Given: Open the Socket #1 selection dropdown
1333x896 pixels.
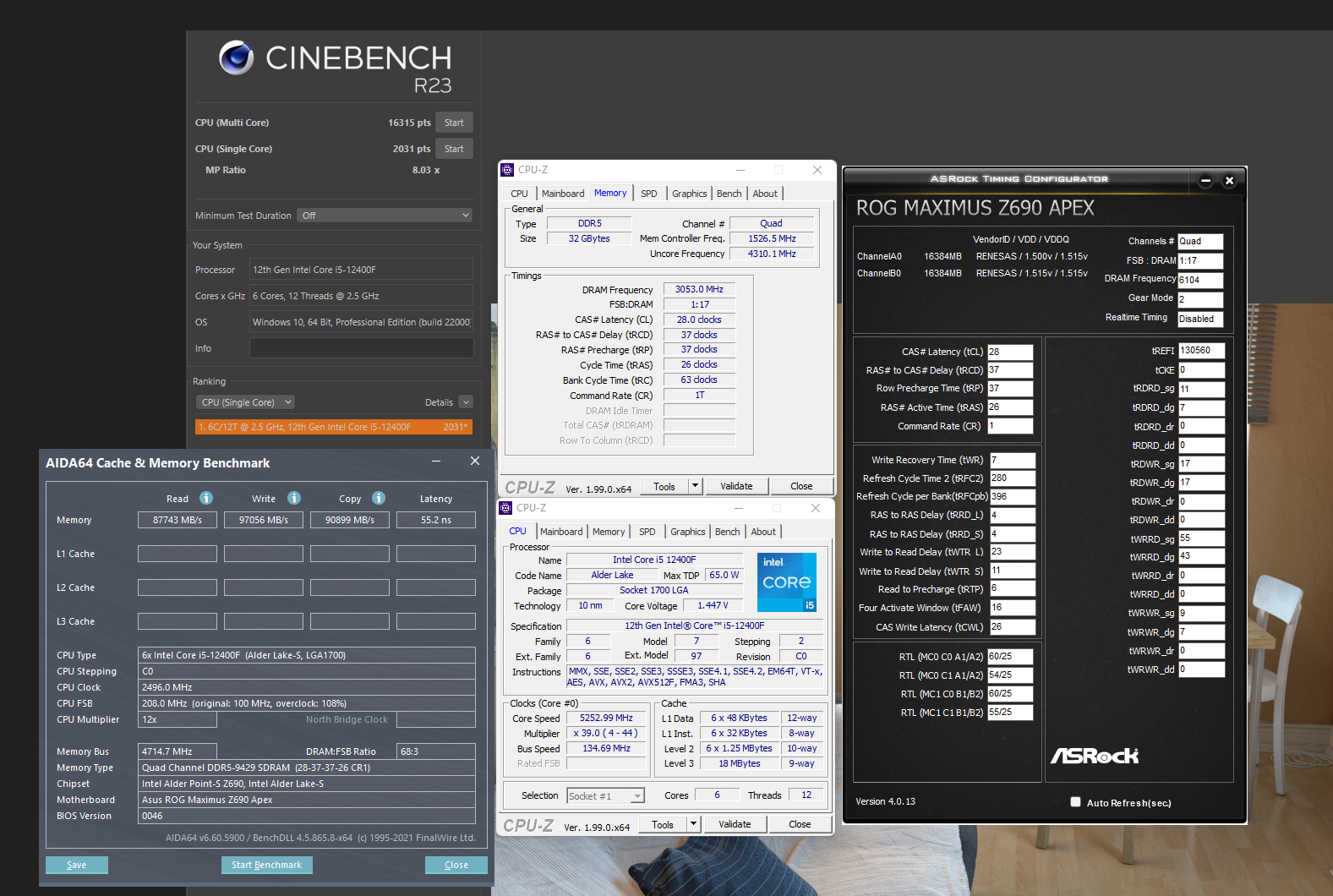Looking at the screenshot, I should (605, 796).
